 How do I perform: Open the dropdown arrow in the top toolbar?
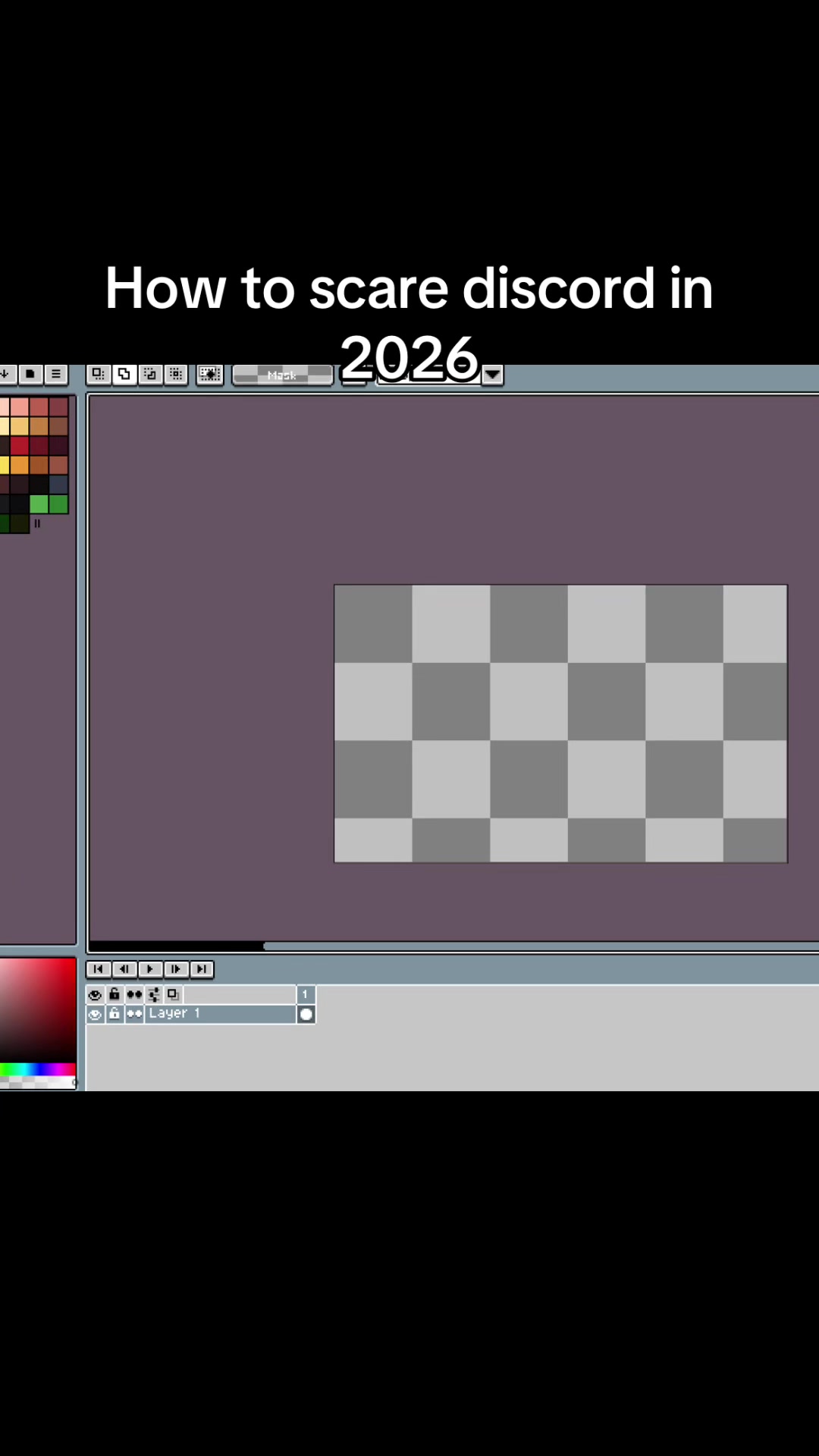(492, 375)
